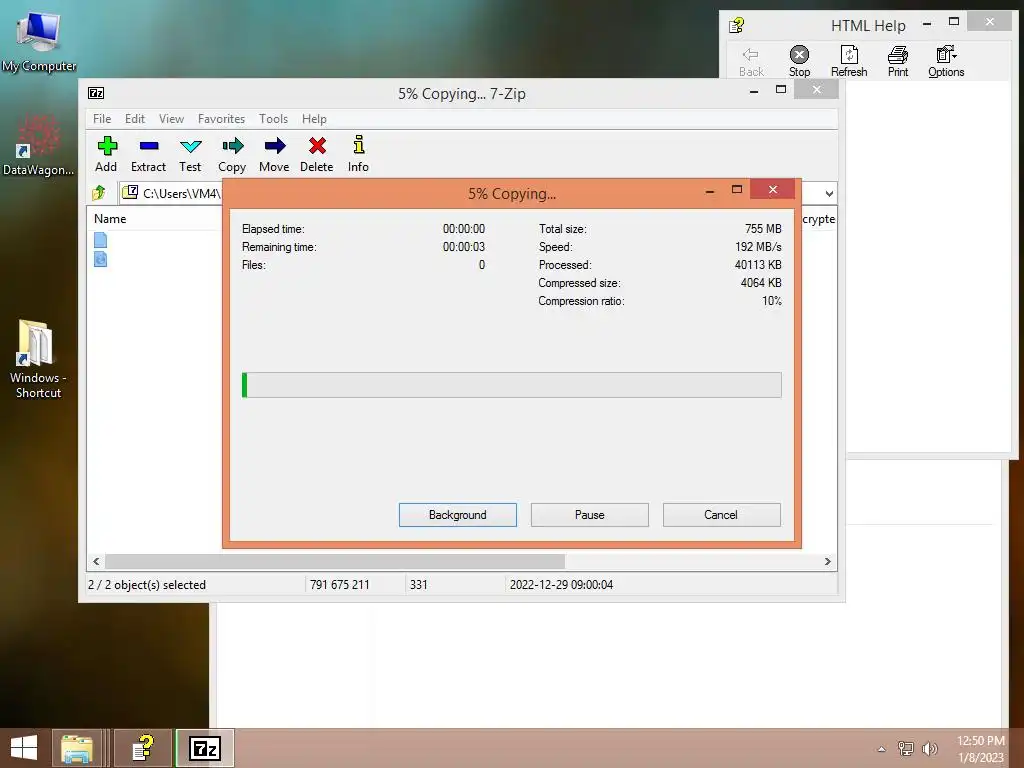The image size is (1024, 768).
Task: Open File Explorer from the taskbar
Action: (x=77, y=748)
